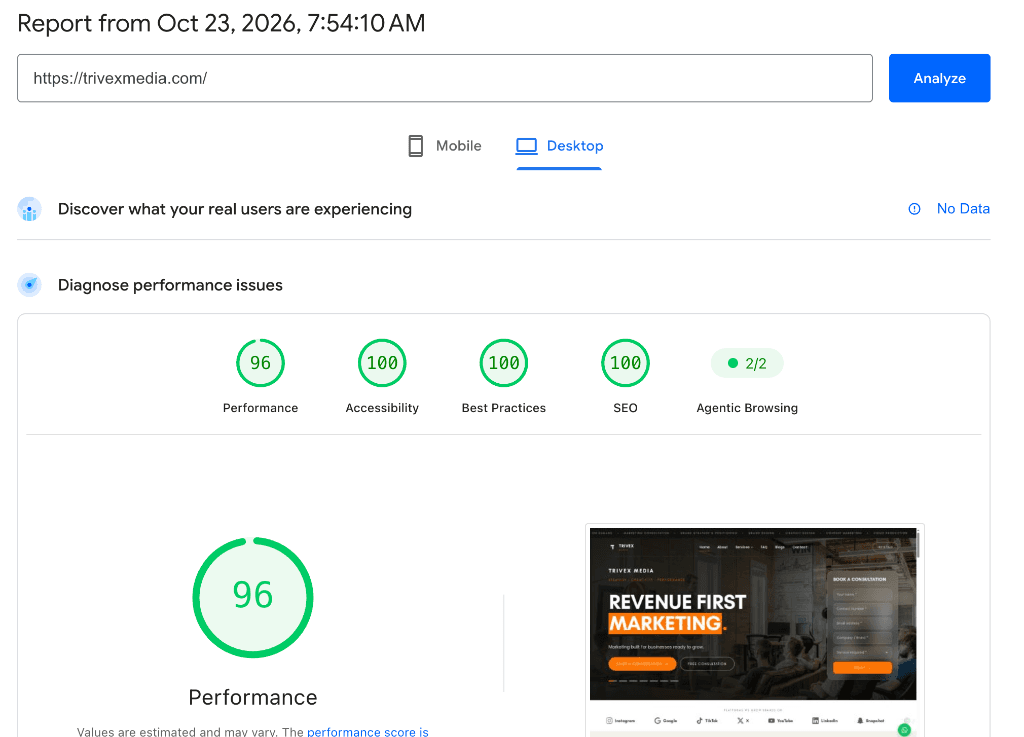Focus the URL input field with trivexmedia.com
Screen dimensions: 1024x737
(445, 78)
